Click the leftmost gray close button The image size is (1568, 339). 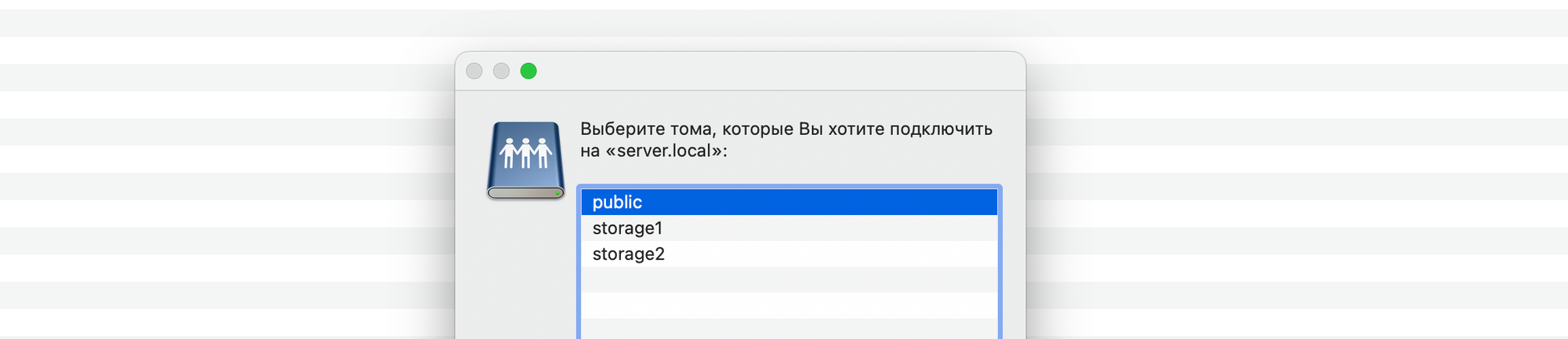(x=474, y=71)
